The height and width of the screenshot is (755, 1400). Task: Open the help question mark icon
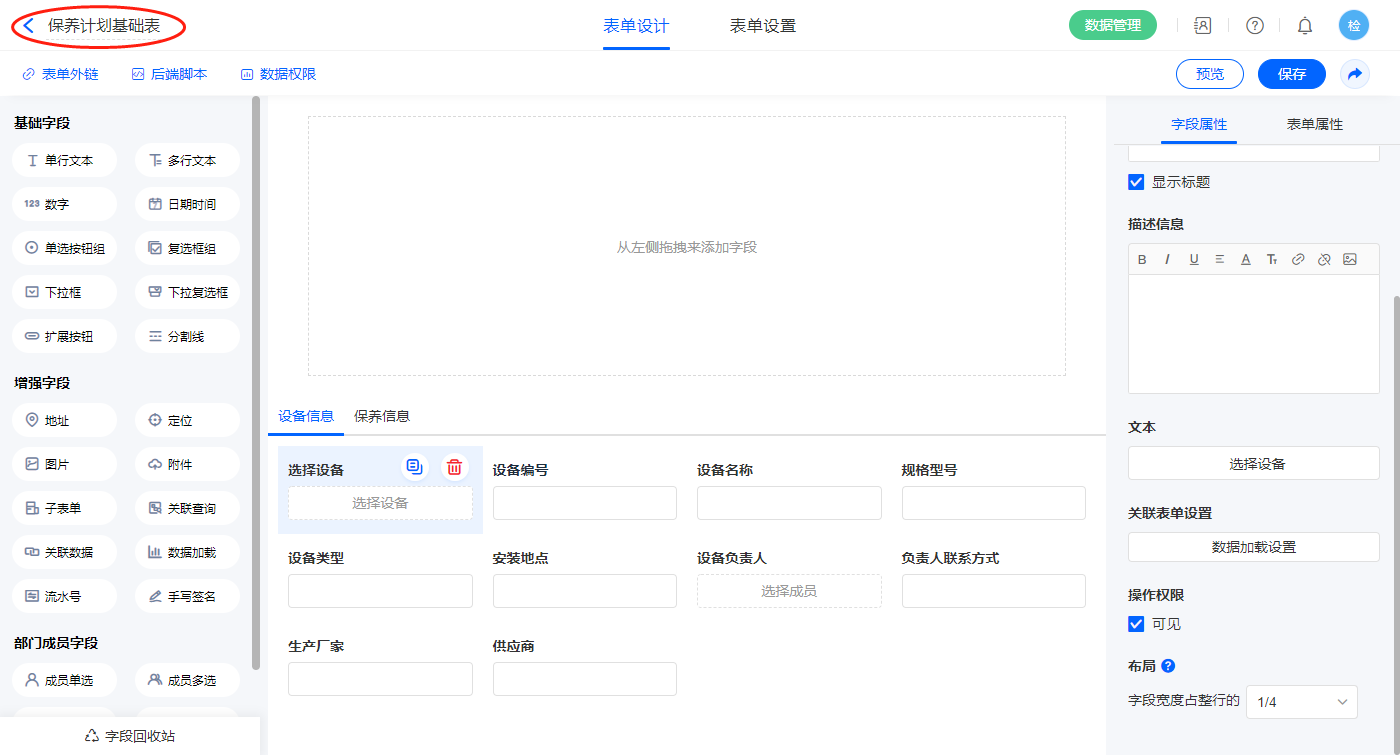tap(1254, 26)
